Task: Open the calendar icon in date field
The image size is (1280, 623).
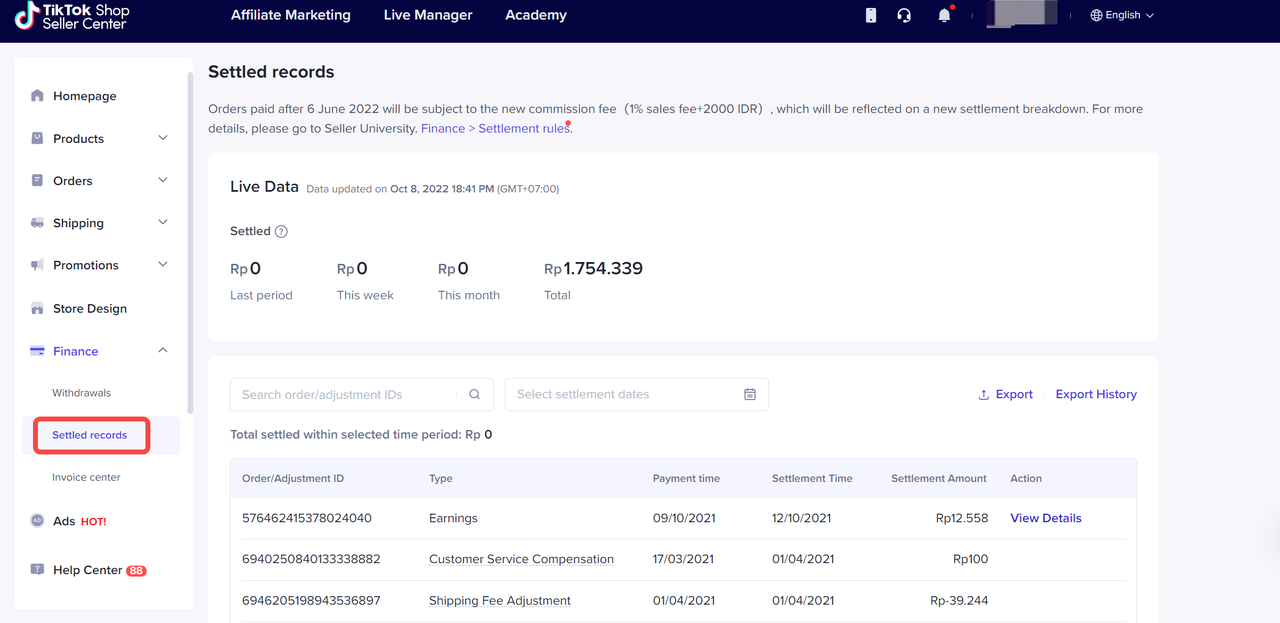Action: [750, 394]
